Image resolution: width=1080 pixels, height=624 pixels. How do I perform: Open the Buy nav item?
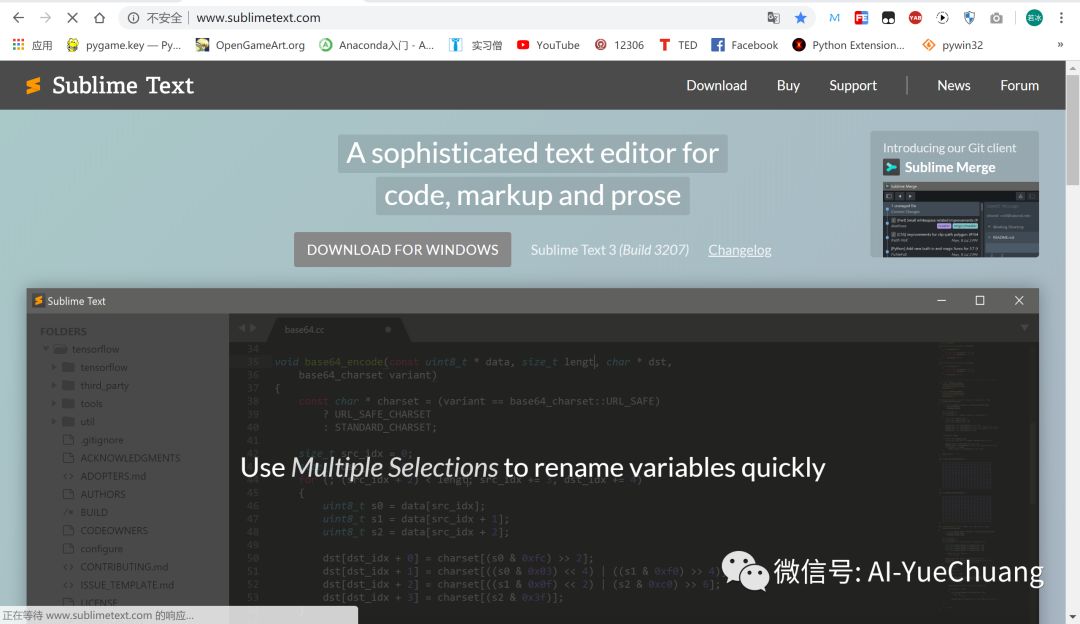(x=788, y=85)
